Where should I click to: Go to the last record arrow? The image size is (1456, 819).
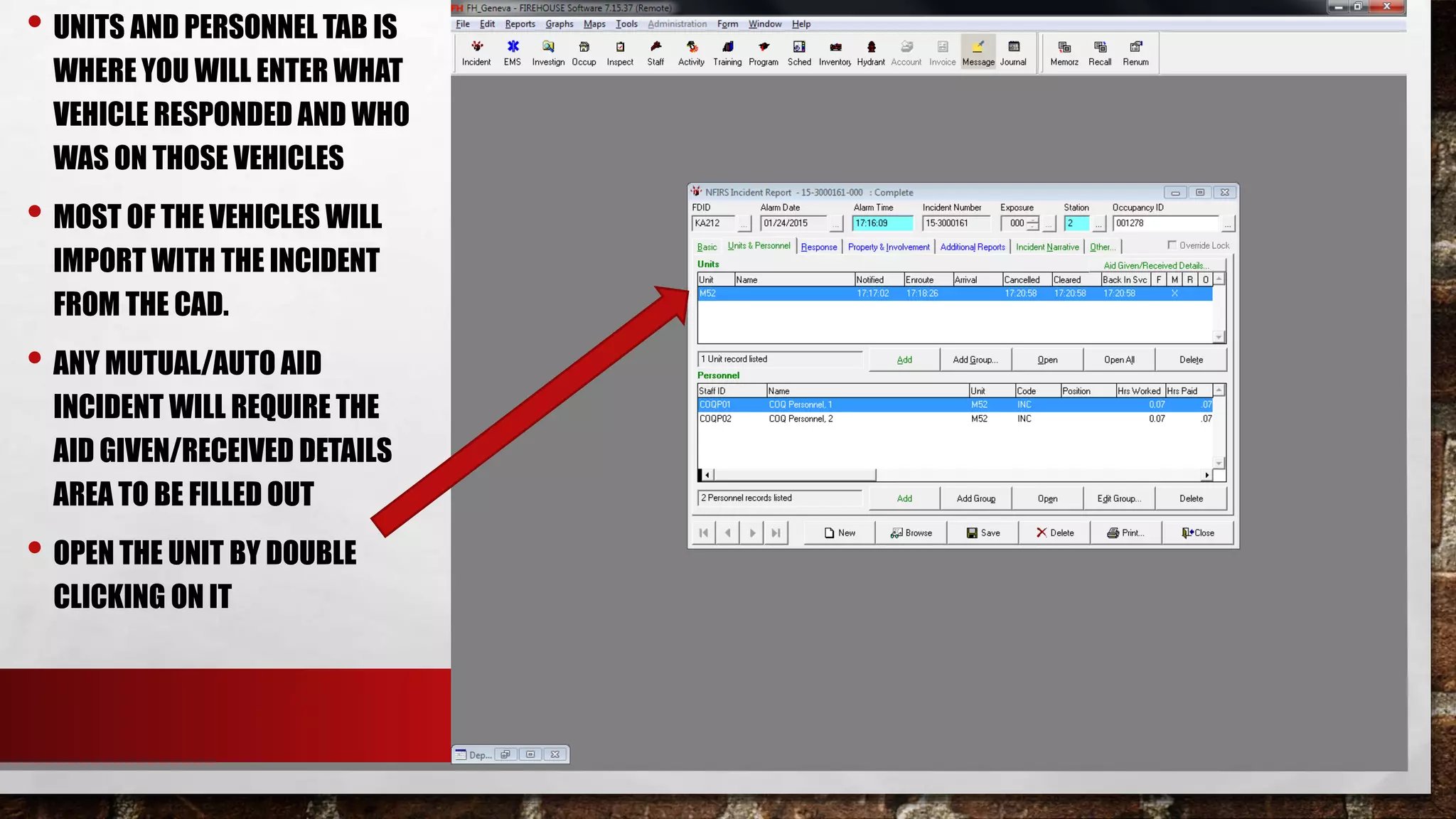pos(776,532)
